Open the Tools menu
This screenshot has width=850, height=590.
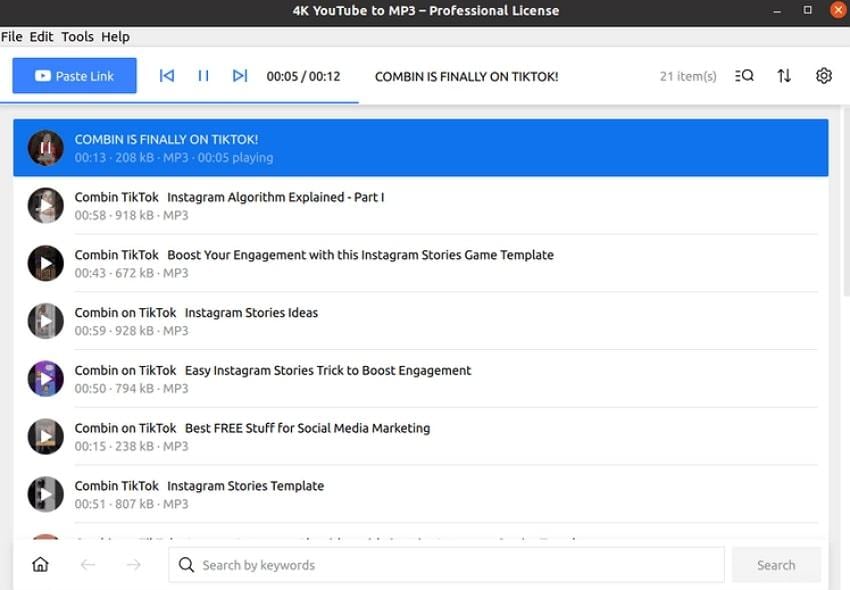(78, 37)
